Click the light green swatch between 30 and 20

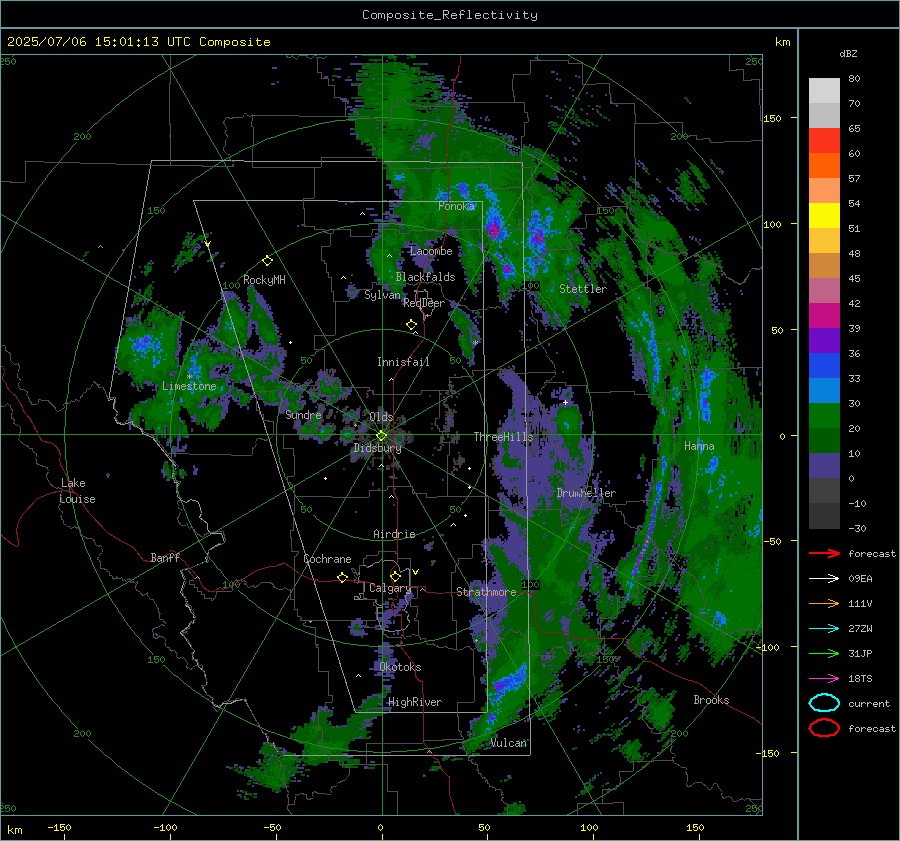pyautogui.click(x=824, y=415)
